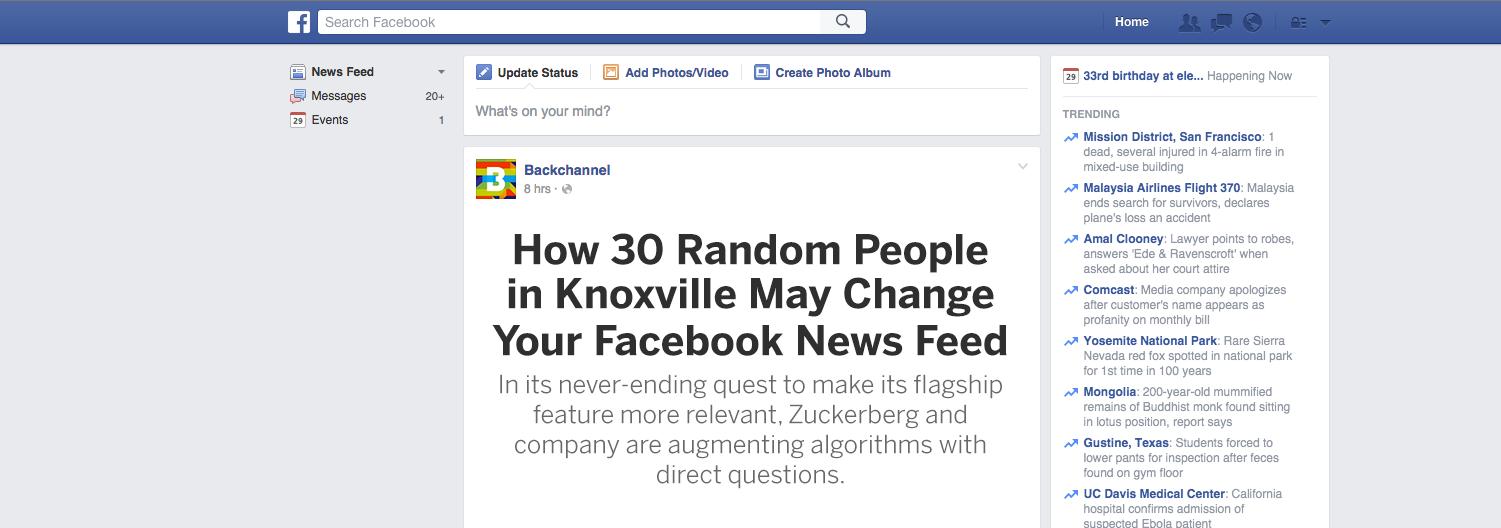Viewport: 1501px width, 528px height.
Task: Open the Privacy Shortcuts lock icon
Action: pyautogui.click(x=1298, y=22)
